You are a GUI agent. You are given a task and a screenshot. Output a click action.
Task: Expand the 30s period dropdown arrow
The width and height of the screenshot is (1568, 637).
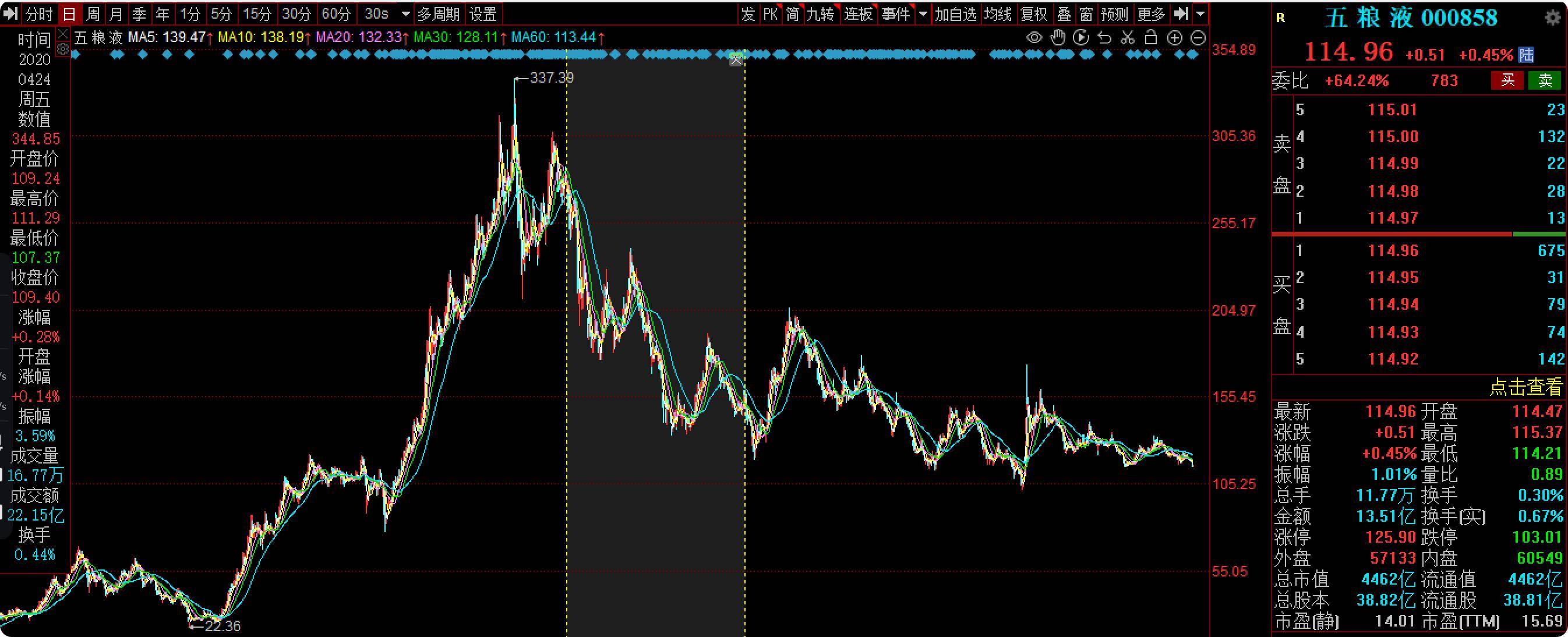[x=405, y=13]
